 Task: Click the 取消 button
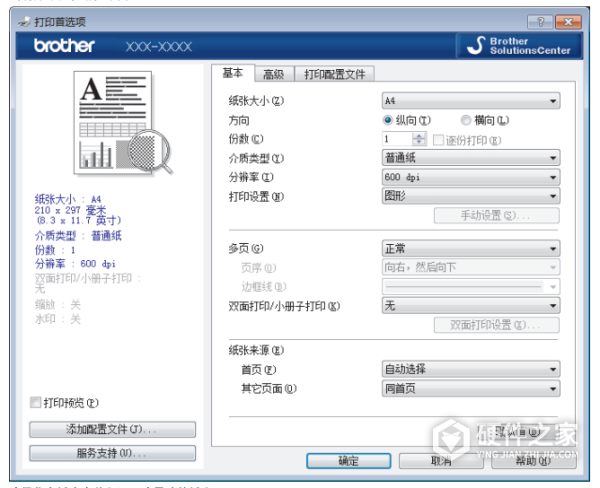pyautogui.click(x=441, y=461)
